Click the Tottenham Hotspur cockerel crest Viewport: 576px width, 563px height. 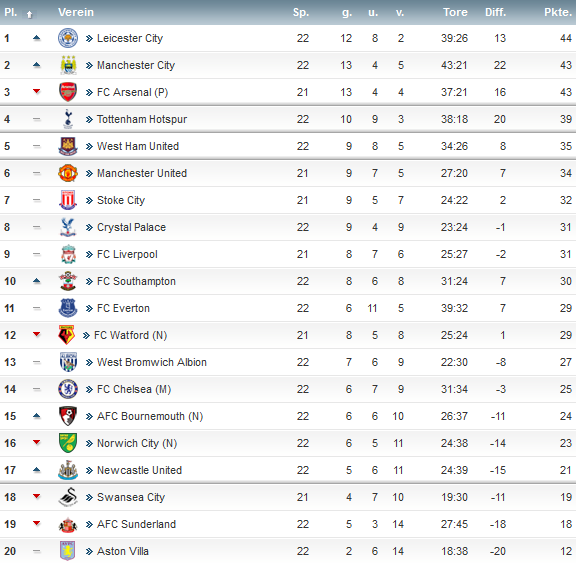pos(68,119)
